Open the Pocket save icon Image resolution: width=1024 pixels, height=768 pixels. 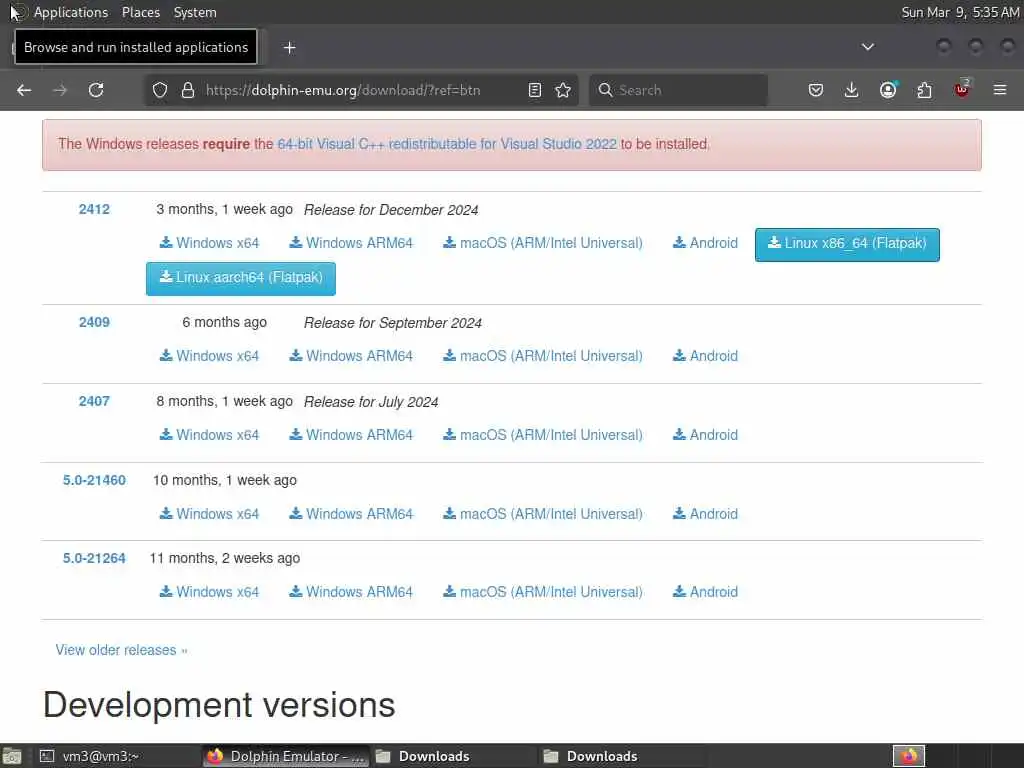(x=816, y=90)
